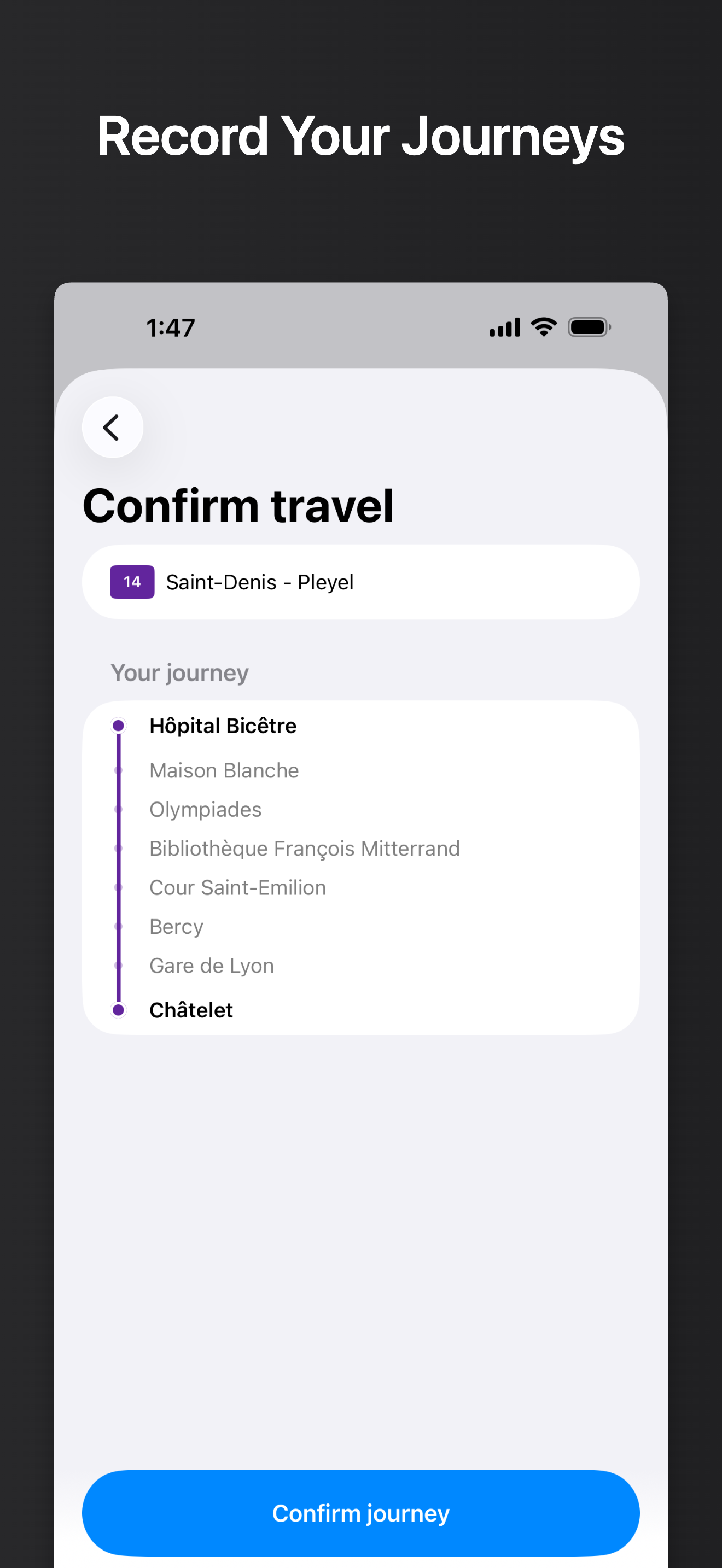Select the Hôpital Bicêtre start station dot
722x1568 pixels.
tap(119, 726)
